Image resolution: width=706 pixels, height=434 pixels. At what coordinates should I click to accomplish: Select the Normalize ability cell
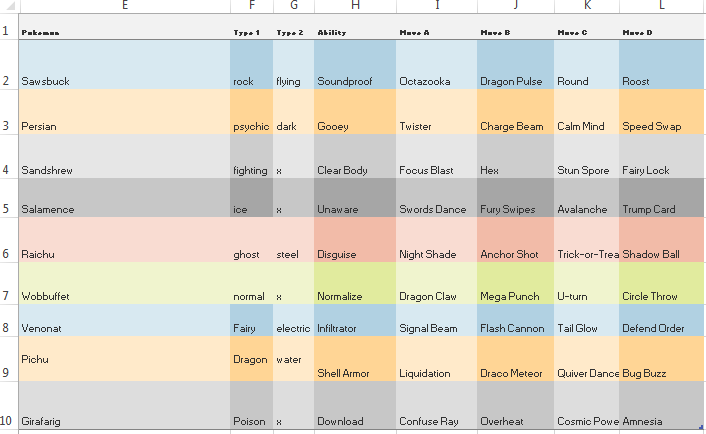pyautogui.click(x=355, y=283)
